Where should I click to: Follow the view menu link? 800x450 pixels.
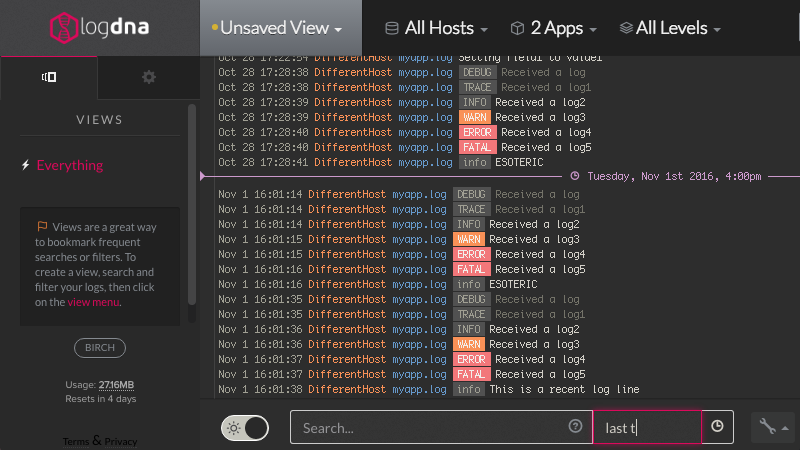(93, 302)
